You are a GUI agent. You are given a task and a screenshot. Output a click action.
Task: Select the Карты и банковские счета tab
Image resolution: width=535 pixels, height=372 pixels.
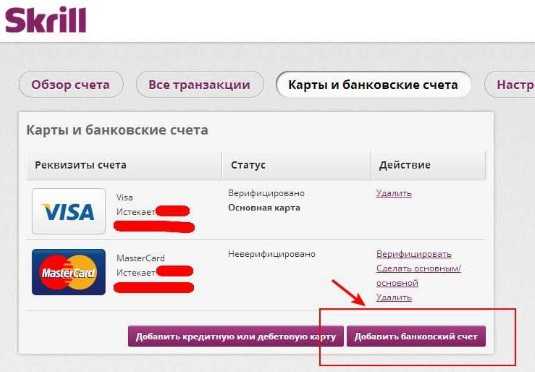(373, 85)
